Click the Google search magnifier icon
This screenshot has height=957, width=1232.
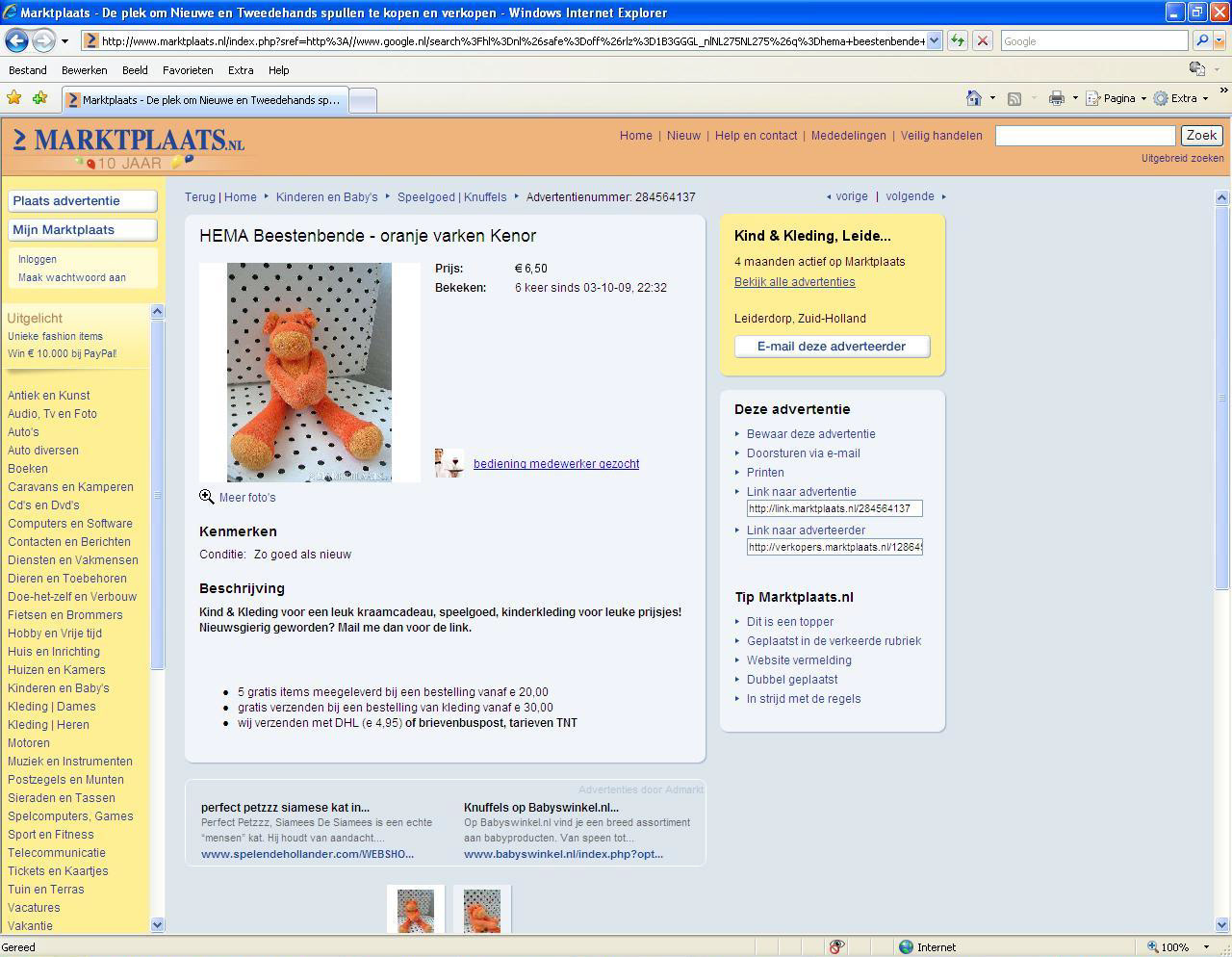point(1201,40)
